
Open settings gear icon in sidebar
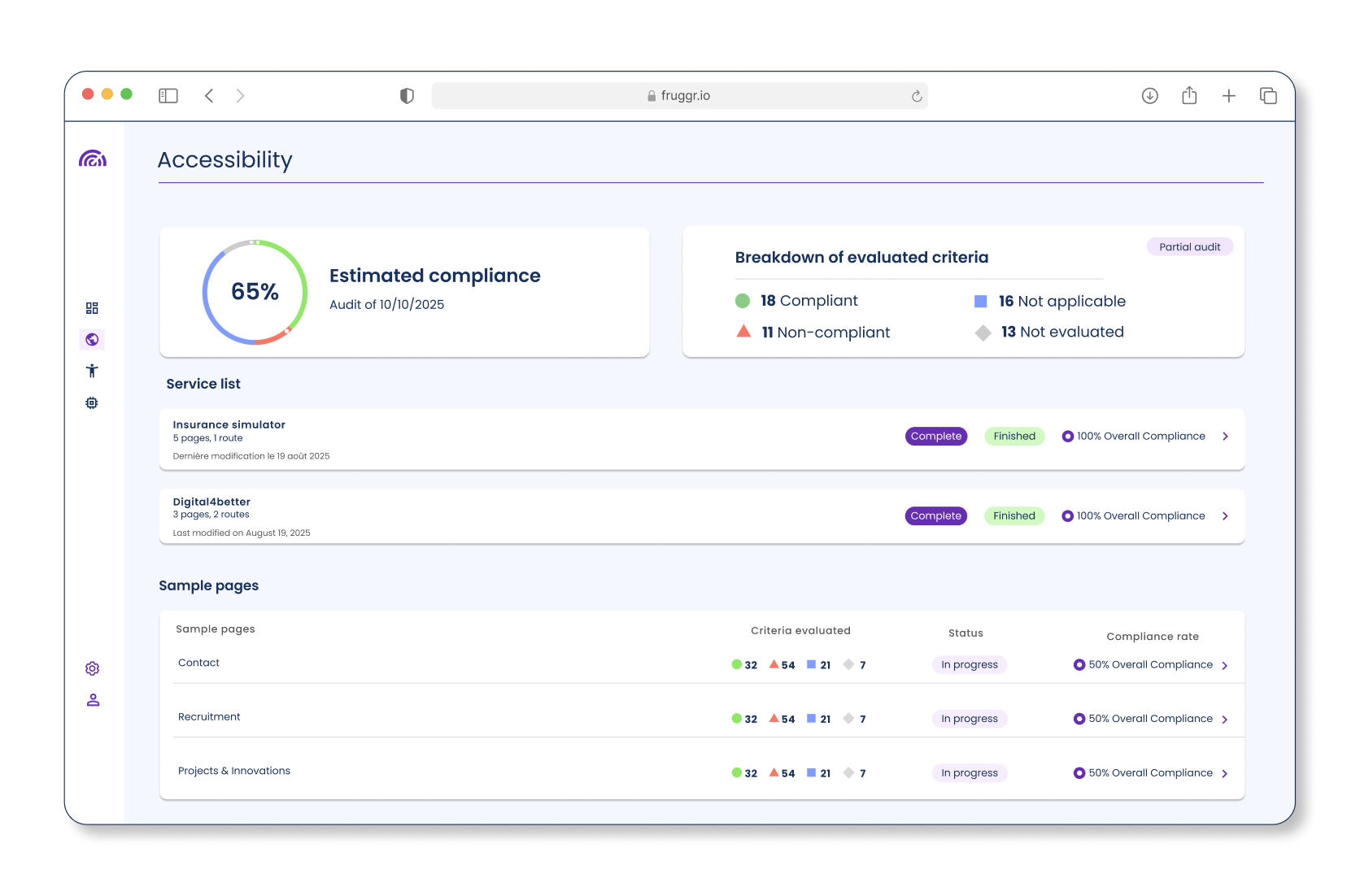click(93, 668)
